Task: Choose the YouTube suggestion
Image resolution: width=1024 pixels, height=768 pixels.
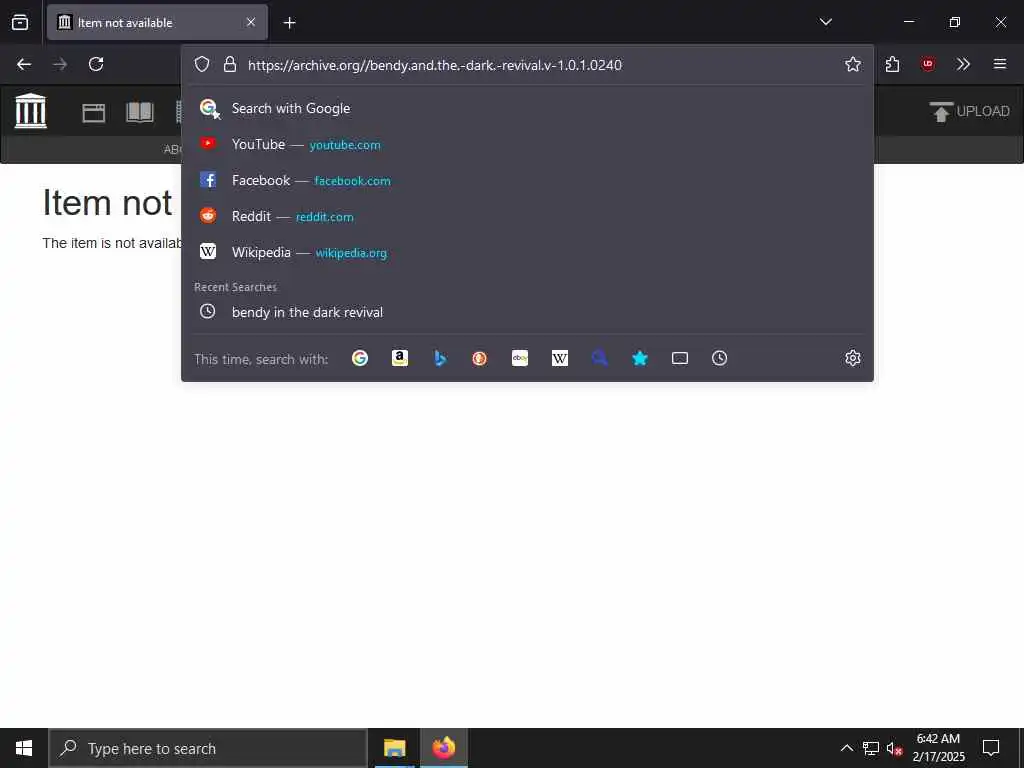Action: click(x=527, y=144)
